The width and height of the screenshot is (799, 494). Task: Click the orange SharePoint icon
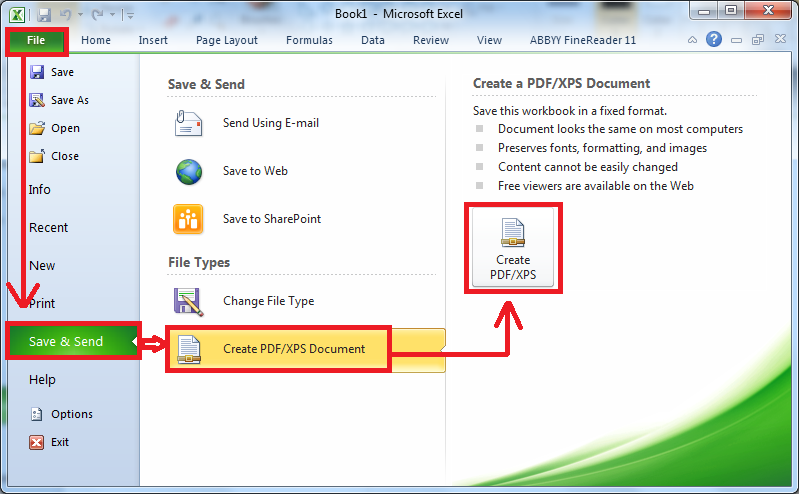(188, 219)
